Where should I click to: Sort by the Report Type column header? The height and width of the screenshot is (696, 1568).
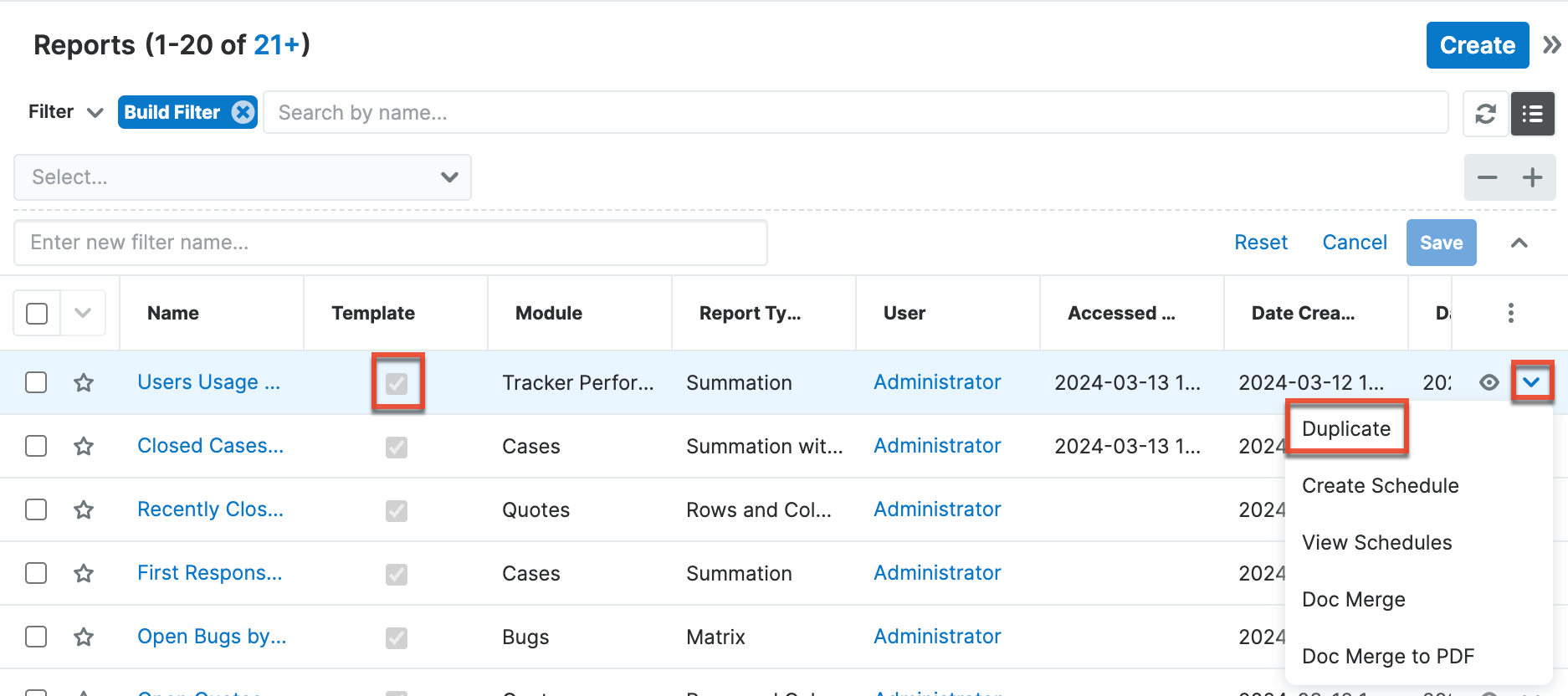(x=751, y=313)
